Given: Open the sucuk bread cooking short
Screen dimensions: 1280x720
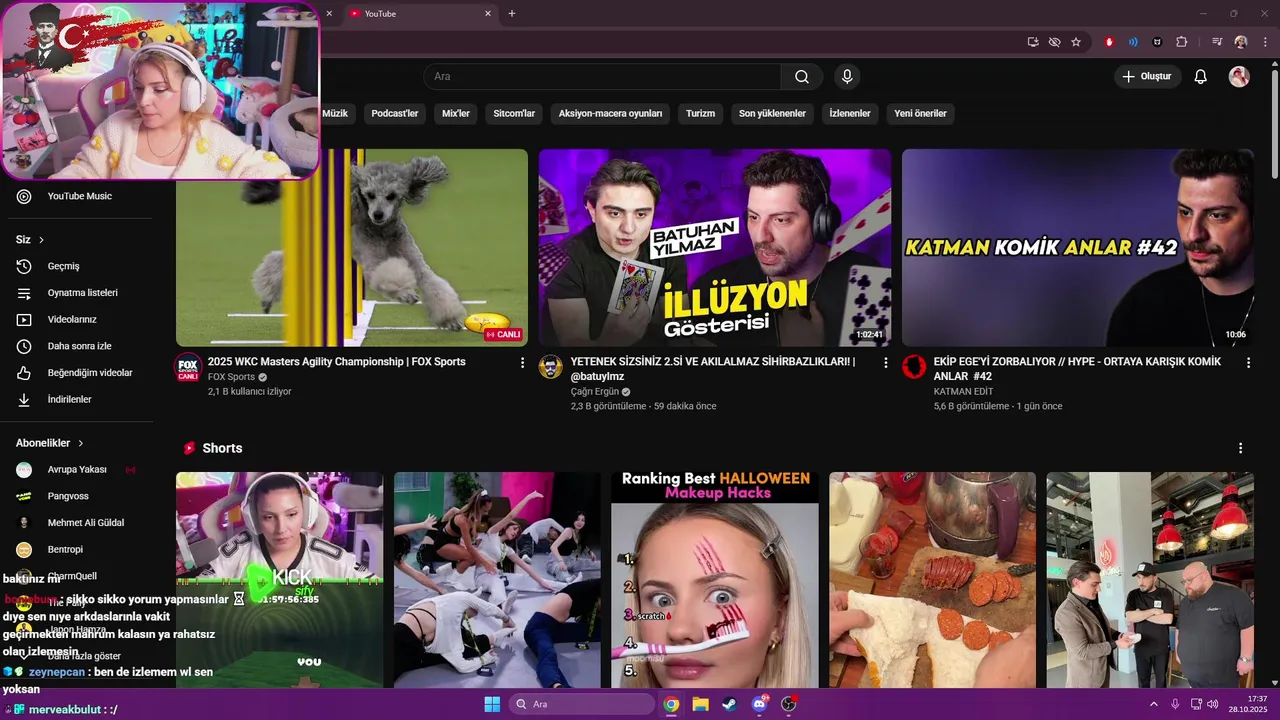Looking at the screenshot, I should (x=932, y=580).
